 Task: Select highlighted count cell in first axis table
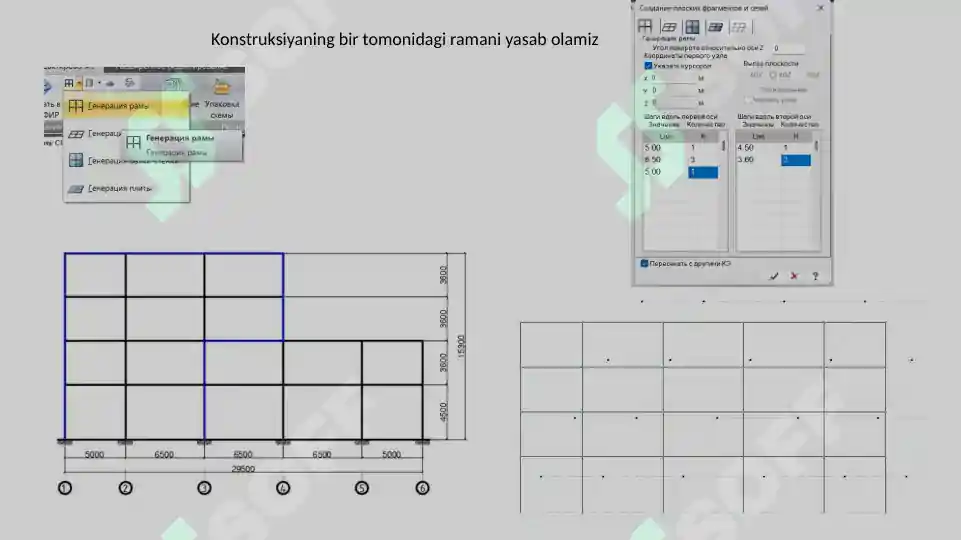coord(703,172)
